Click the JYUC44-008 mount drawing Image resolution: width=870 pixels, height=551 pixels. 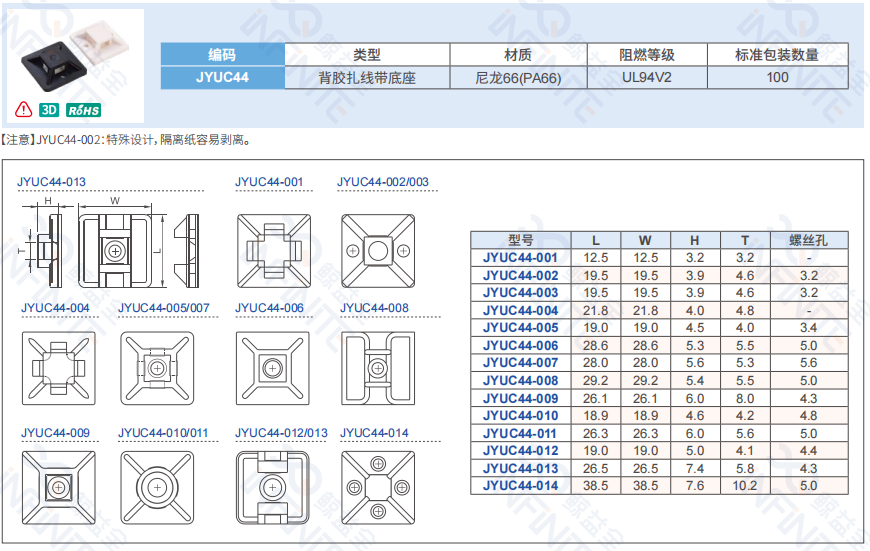(x=378, y=367)
